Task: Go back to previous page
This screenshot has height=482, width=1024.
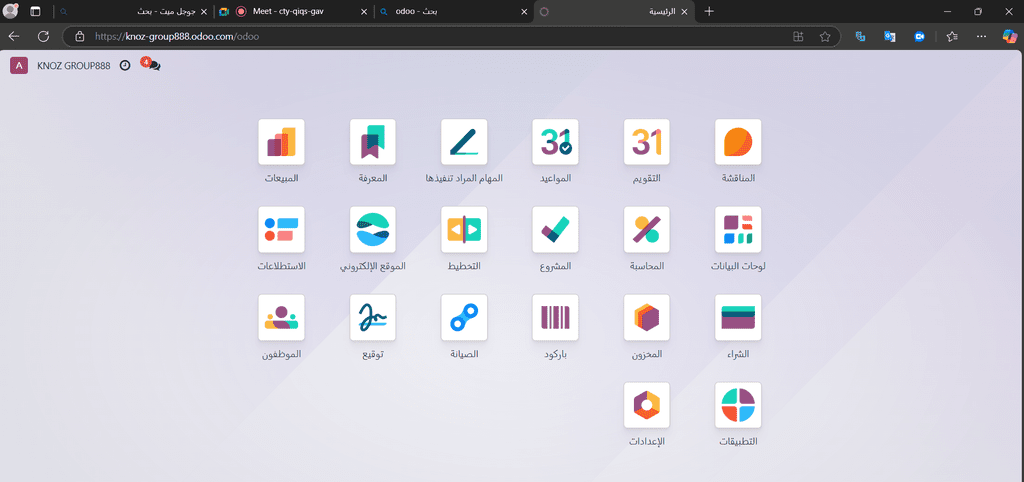Action: coord(14,37)
